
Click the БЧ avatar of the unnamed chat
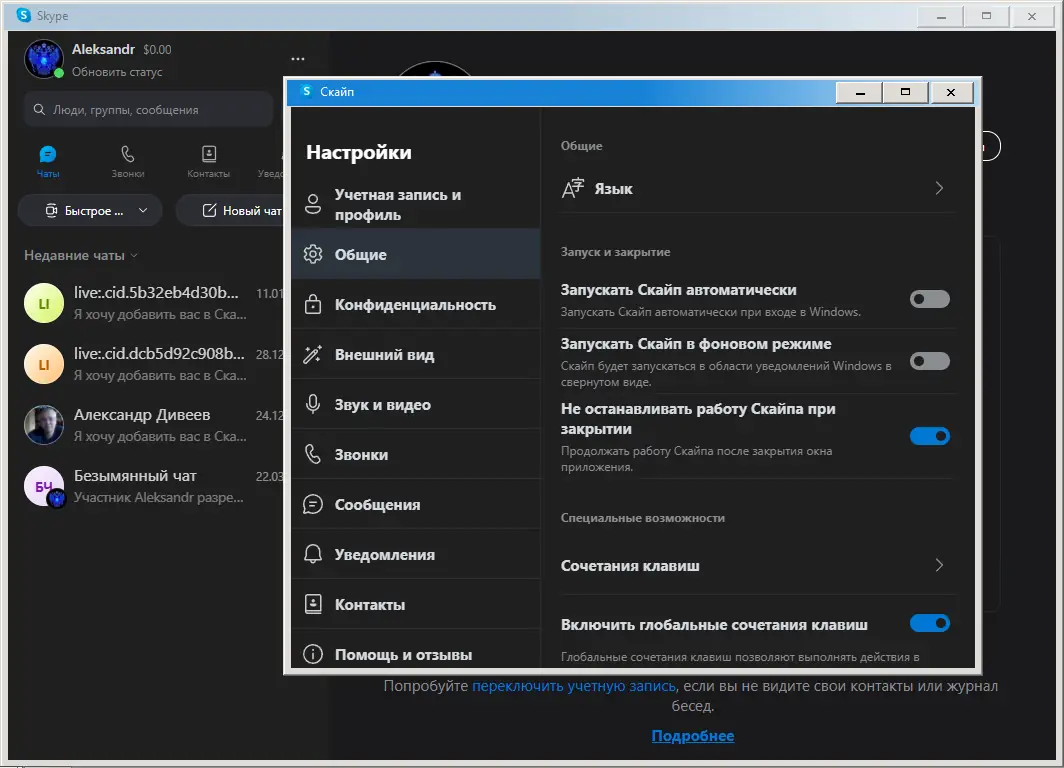tap(44, 486)
